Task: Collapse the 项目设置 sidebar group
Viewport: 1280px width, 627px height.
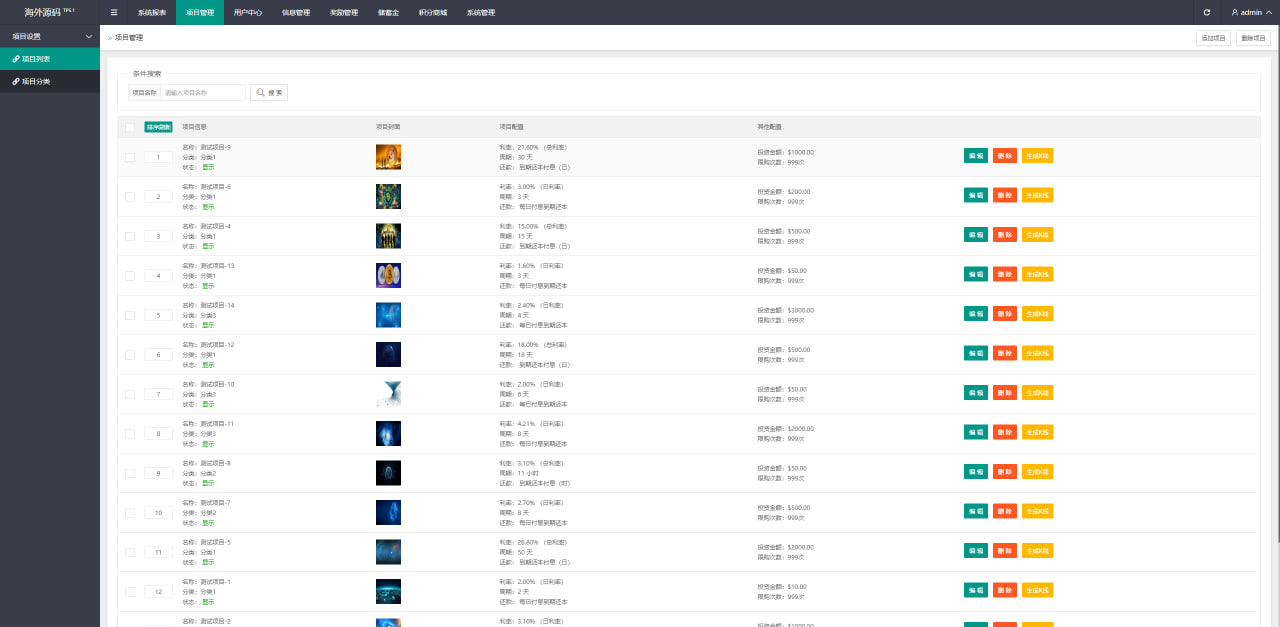Action: [x=50, y=36]
